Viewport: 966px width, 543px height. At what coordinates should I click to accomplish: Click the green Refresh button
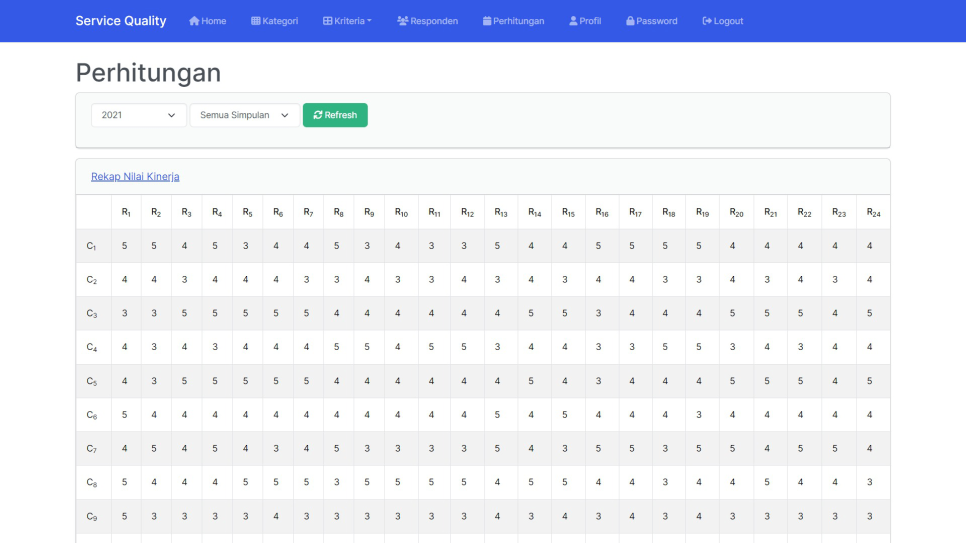[x=335, y=115]
